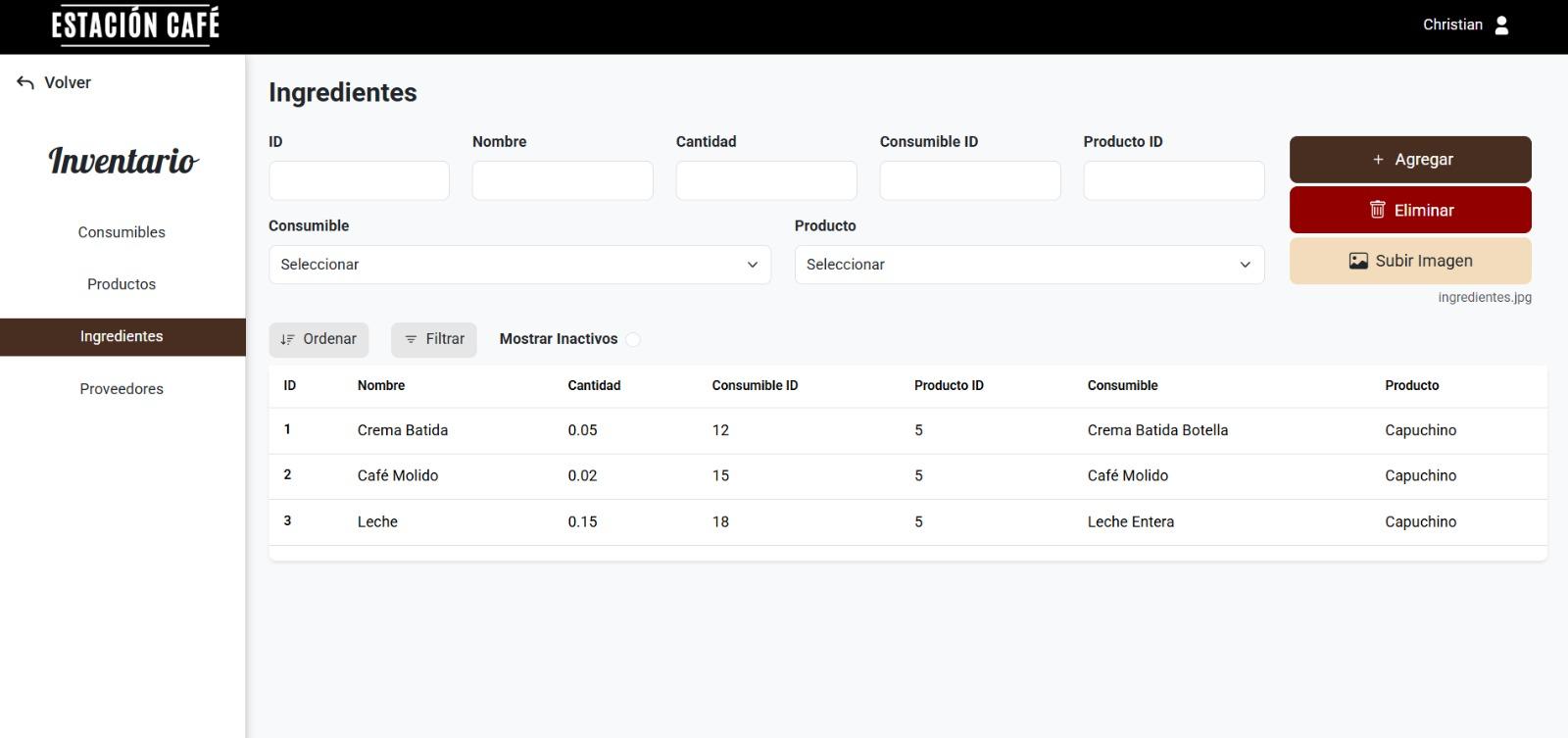Click the plus icon on Agregar button
Image resolution: width=1568 pixels, height=738 pixels.
[x=1378, y=160]
